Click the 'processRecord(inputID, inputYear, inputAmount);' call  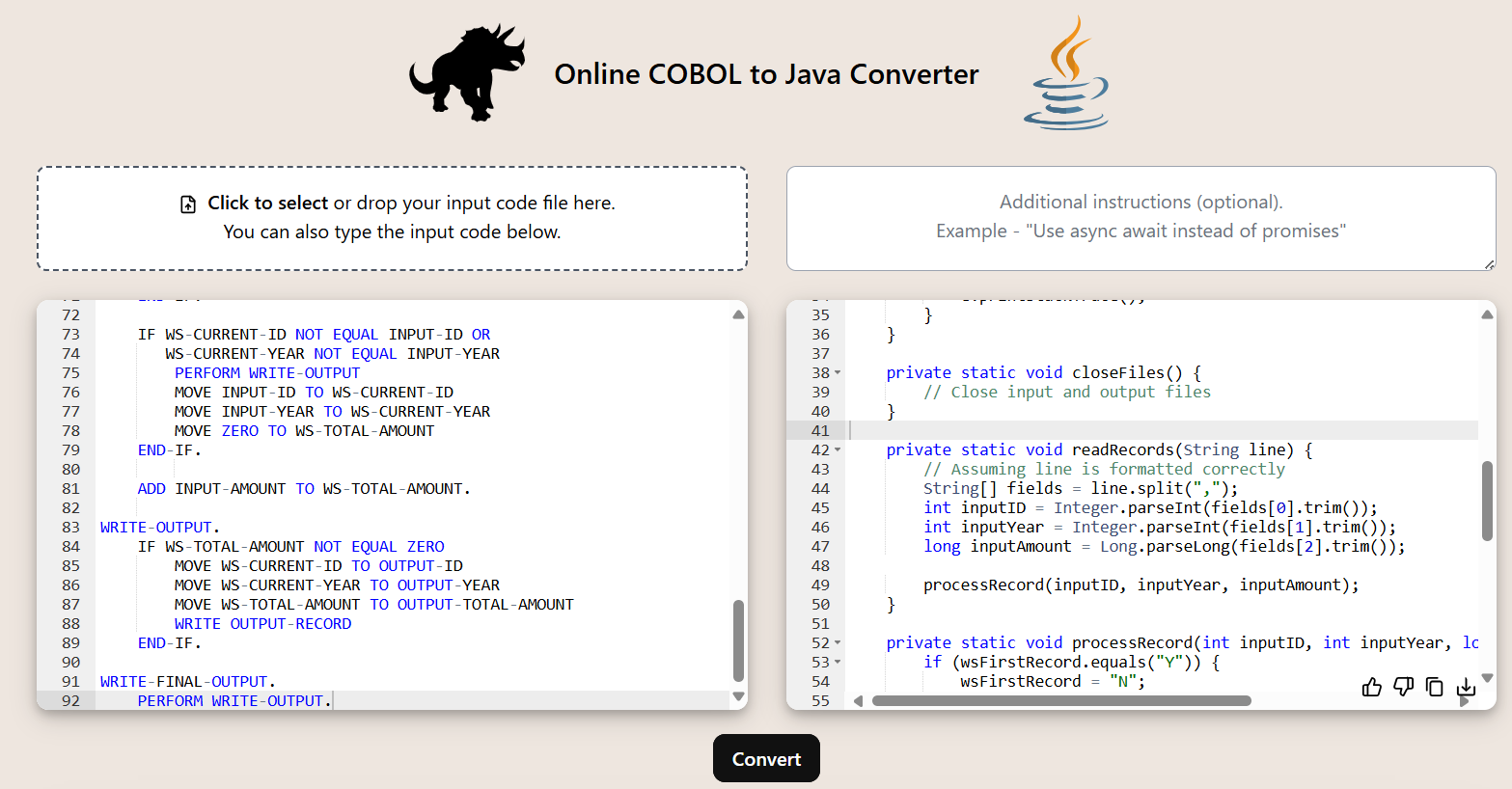(1141, 585)
